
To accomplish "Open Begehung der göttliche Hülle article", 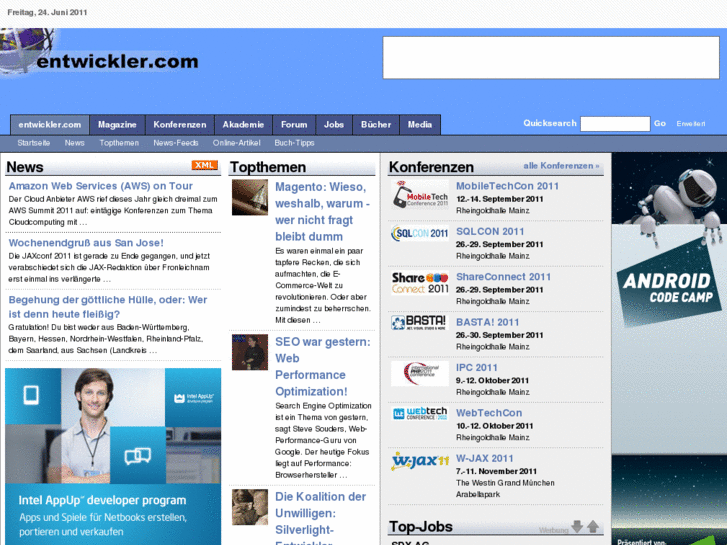I will 108,307.
